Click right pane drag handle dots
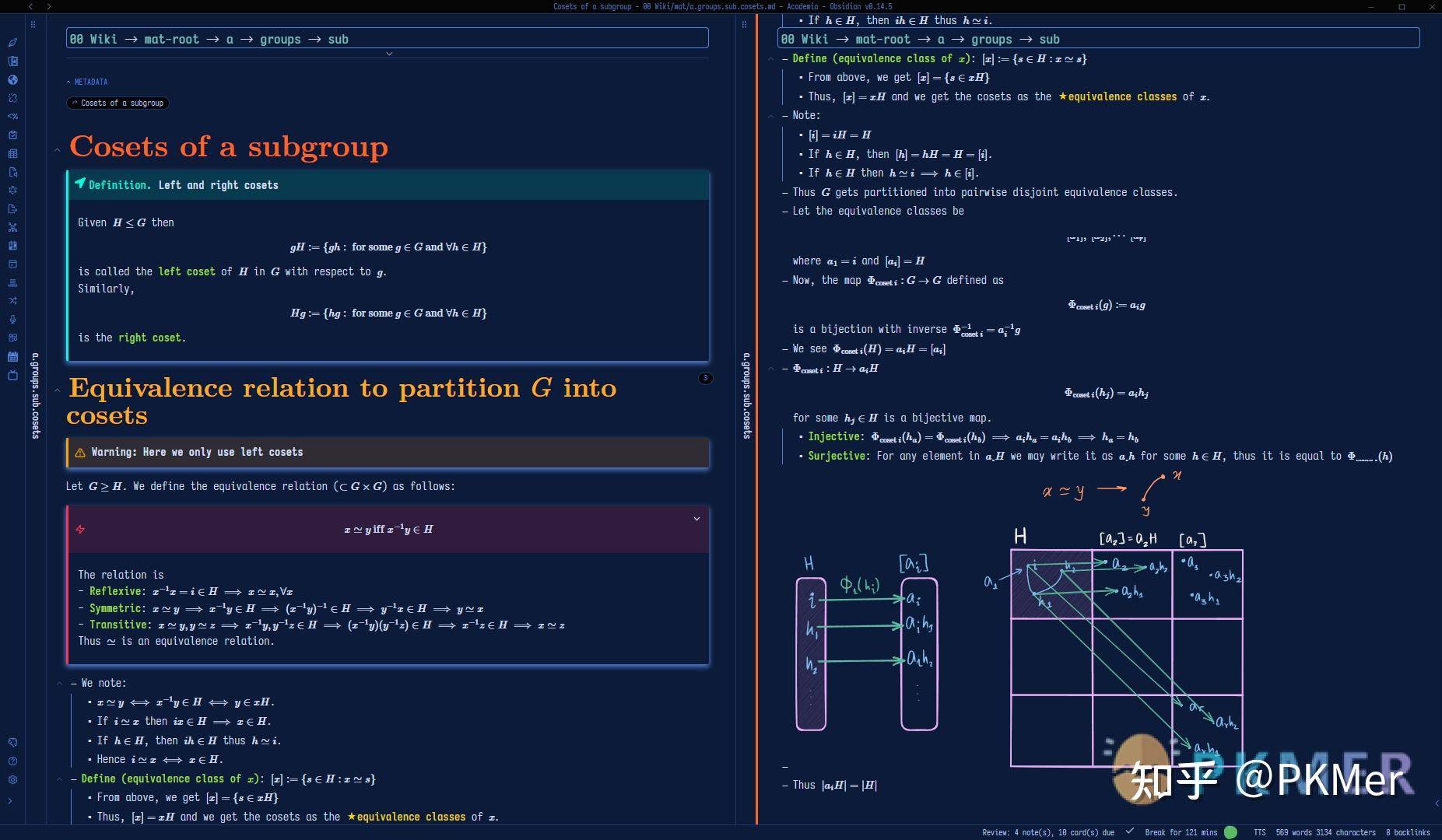1442x840 pixels. [744, 25]
